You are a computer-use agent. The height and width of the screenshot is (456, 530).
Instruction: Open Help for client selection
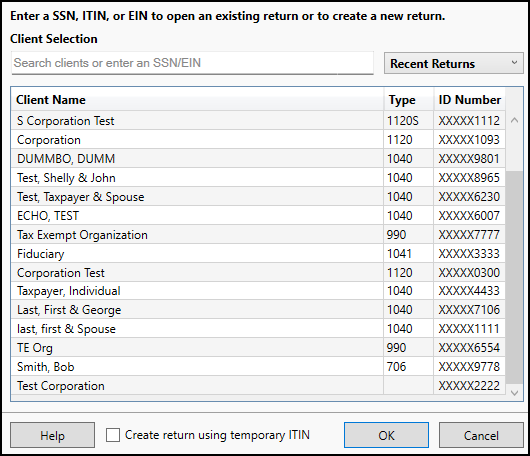[x=52, y=435]
